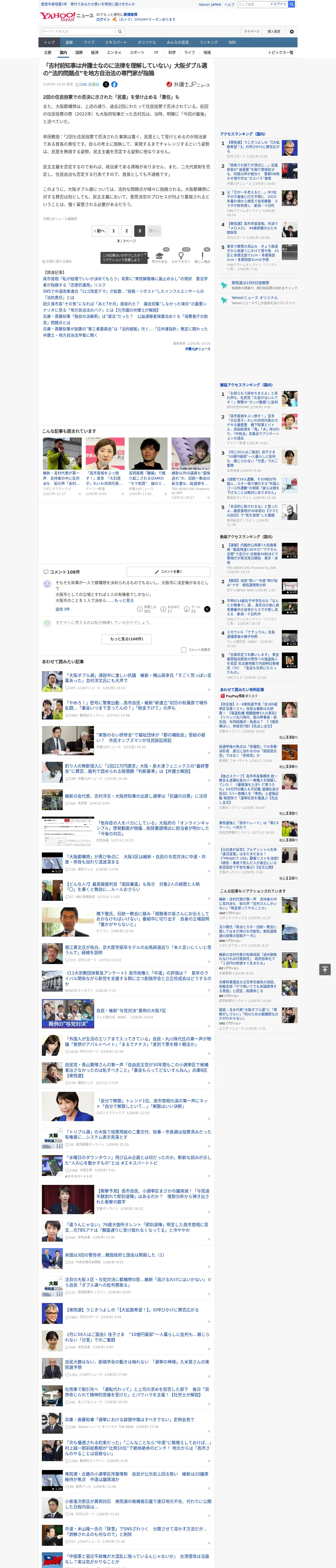
Task: Click the 新しい視点 exclamation reaction
Action: (203, 256)
